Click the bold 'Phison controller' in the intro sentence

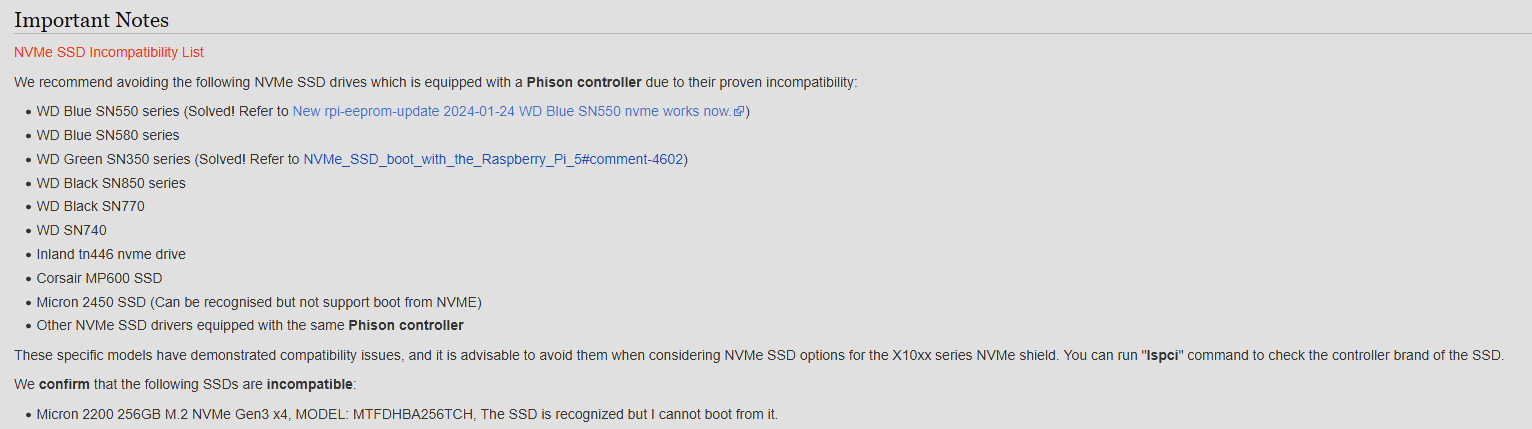[584, 82]
